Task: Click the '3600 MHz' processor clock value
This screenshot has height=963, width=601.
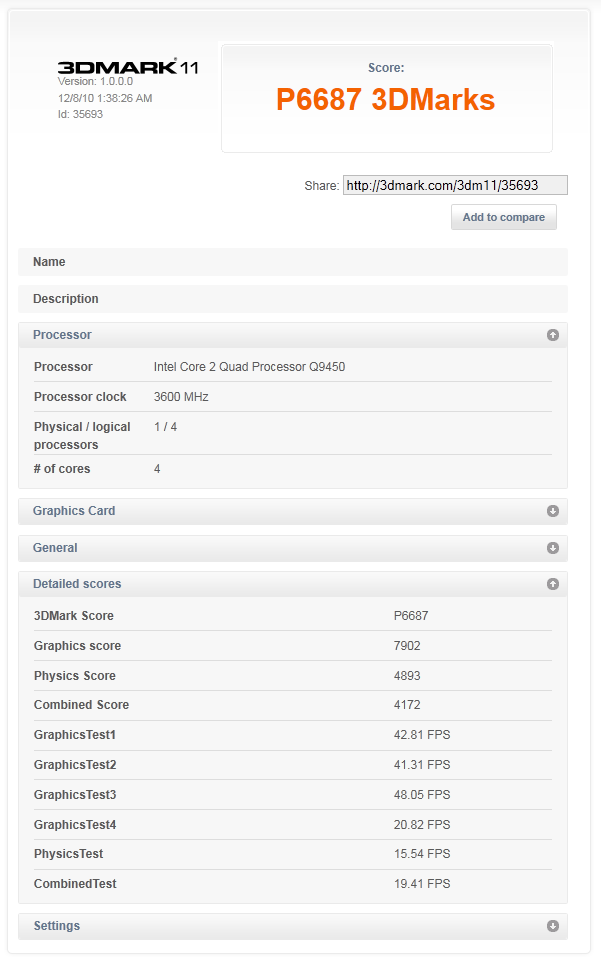Action: click(181, 397)
